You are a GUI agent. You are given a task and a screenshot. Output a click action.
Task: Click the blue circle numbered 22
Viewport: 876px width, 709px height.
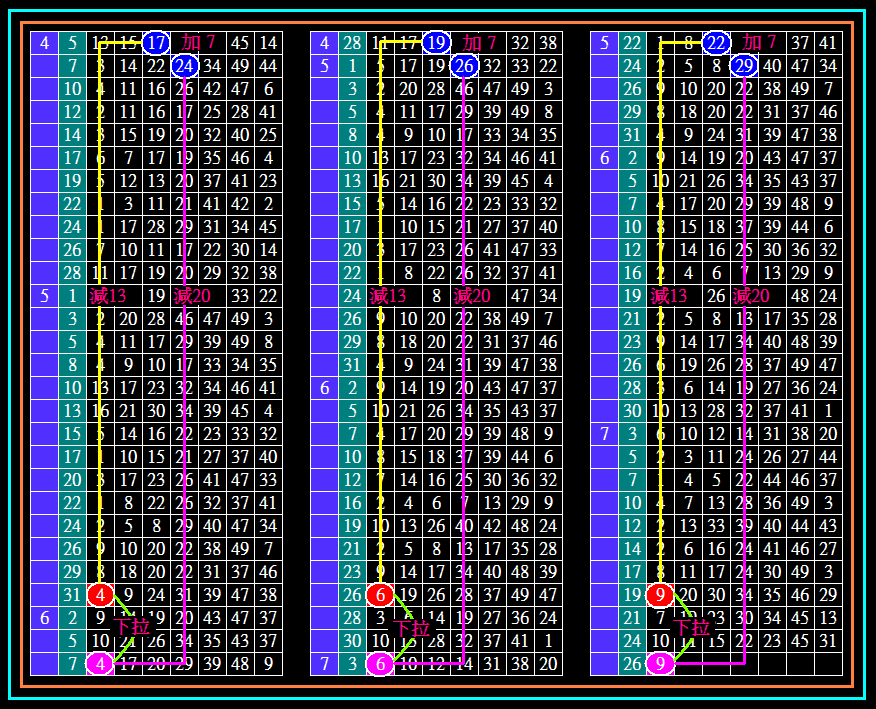coord(715,43)
